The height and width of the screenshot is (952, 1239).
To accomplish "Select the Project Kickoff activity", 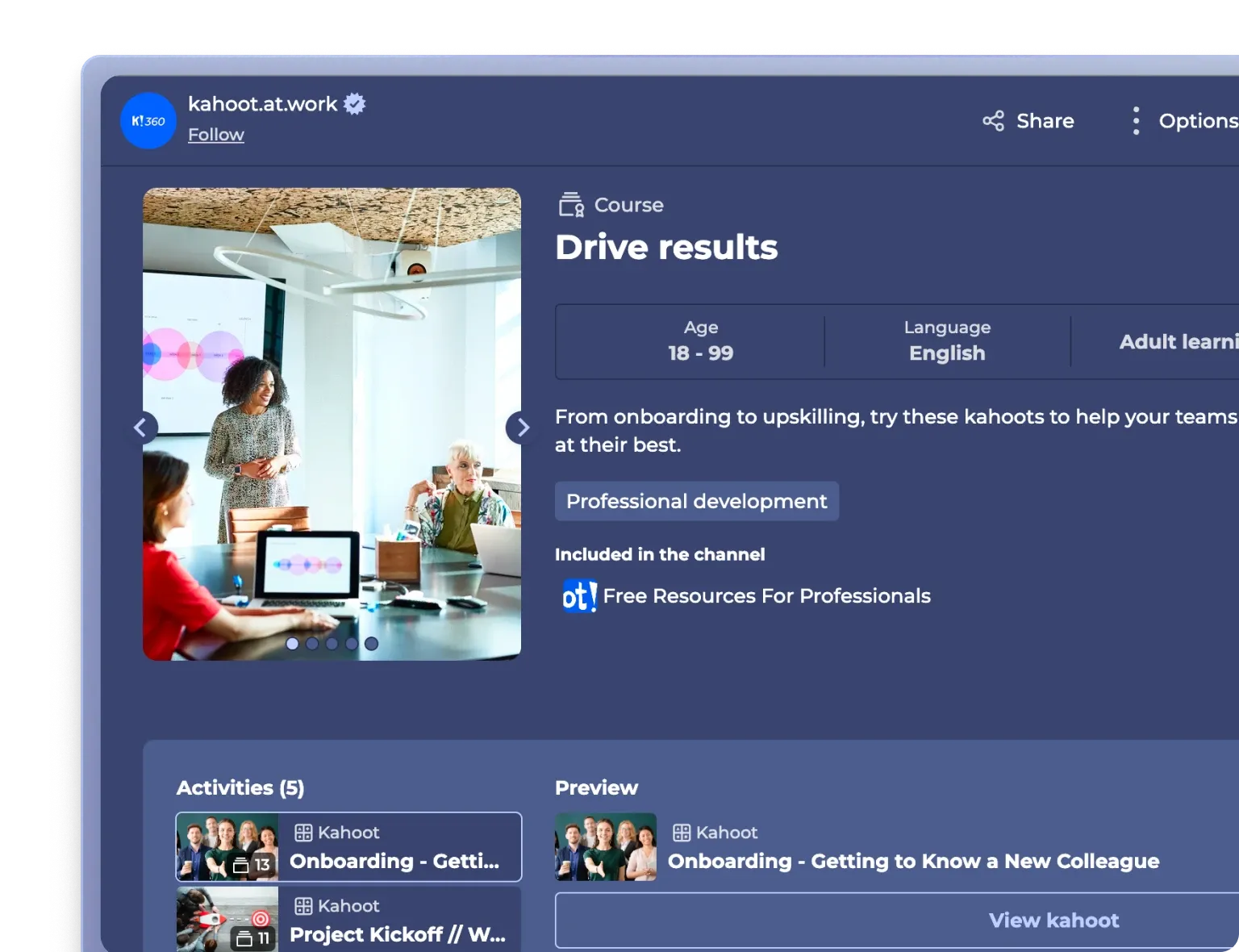I will 349,920.
